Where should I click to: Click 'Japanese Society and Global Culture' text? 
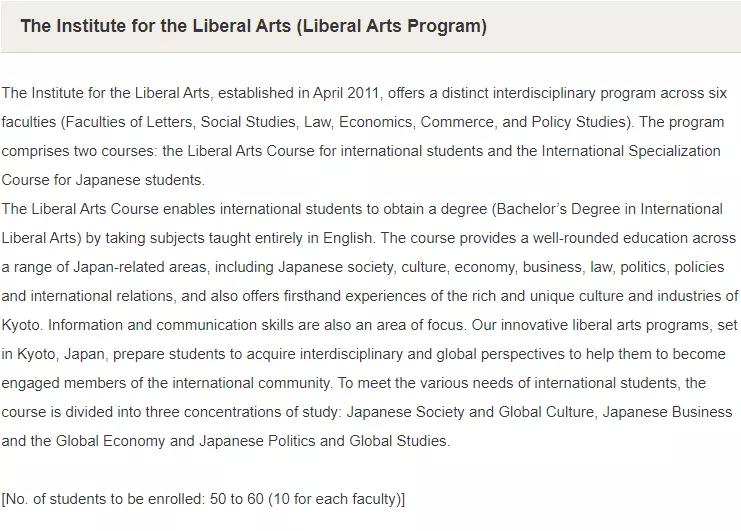click(470, 412)
